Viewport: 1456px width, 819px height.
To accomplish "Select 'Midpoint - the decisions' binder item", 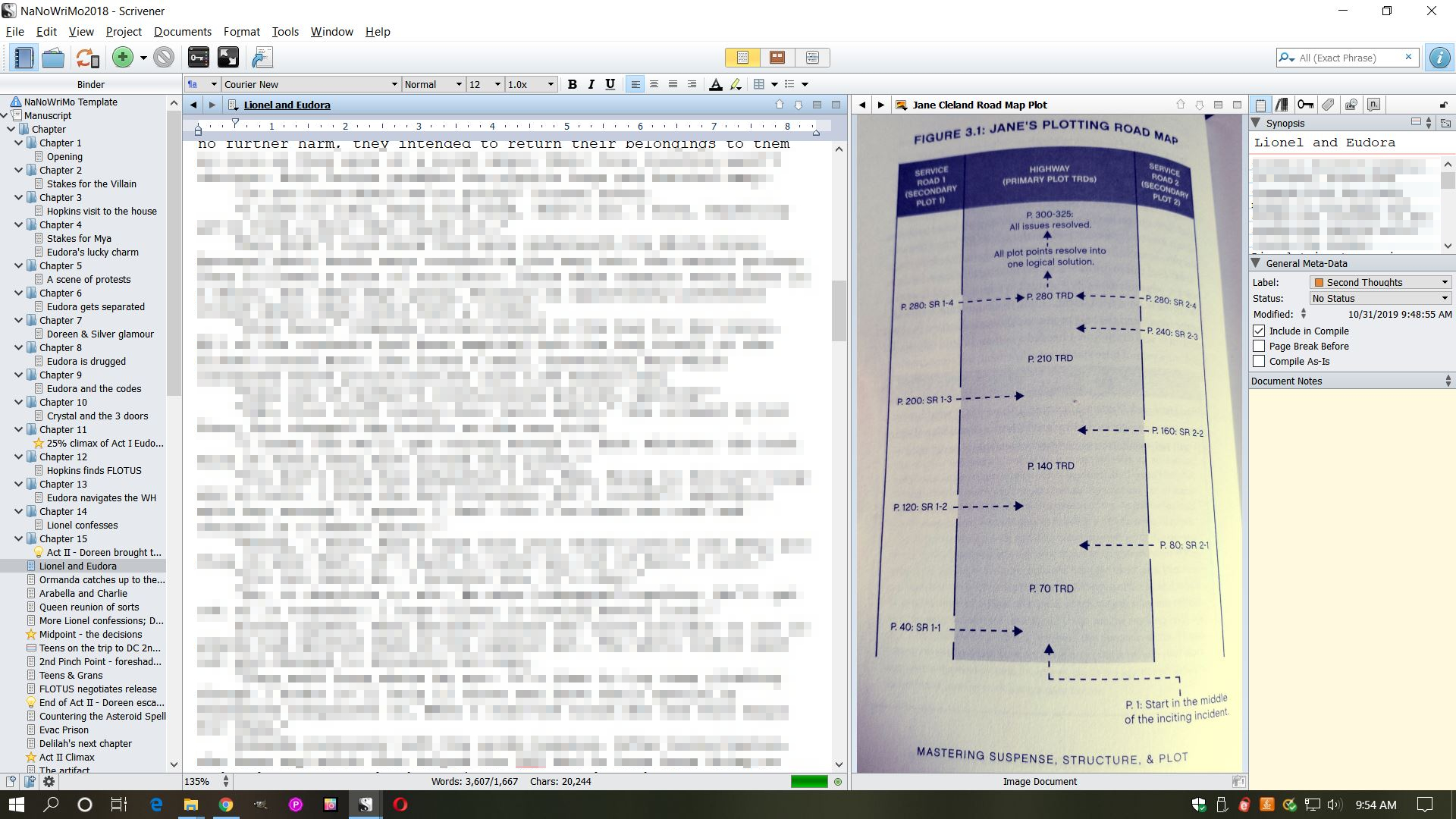I will coord(91,634).
